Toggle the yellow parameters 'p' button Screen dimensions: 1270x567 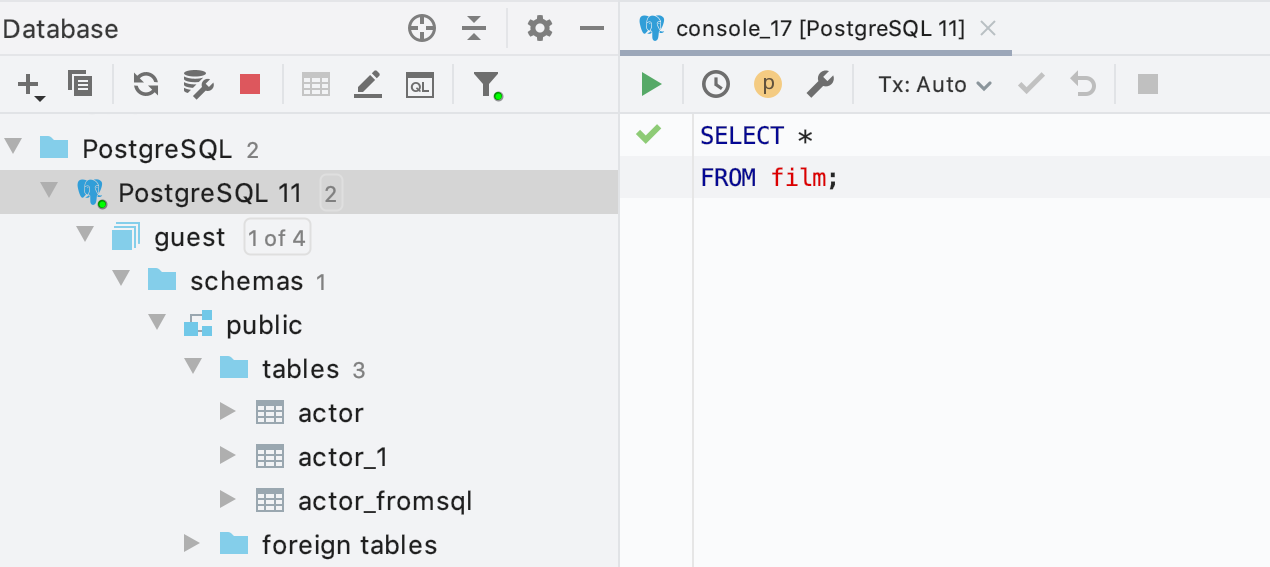(767, 85)
